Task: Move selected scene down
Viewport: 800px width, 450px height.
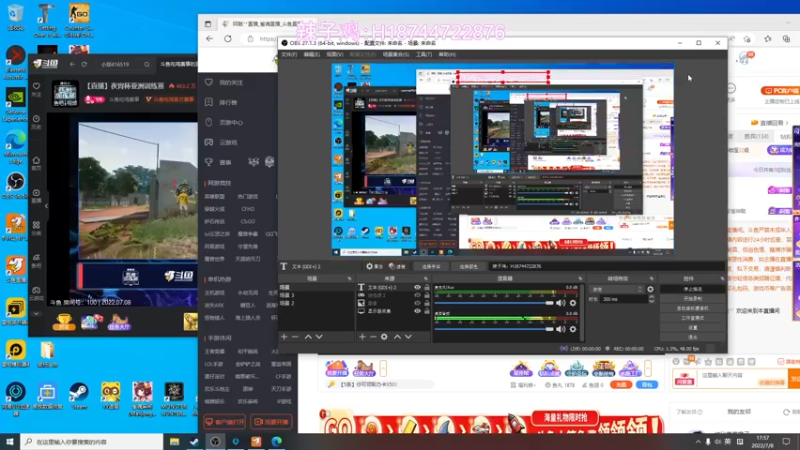Action: pos(319,337)
